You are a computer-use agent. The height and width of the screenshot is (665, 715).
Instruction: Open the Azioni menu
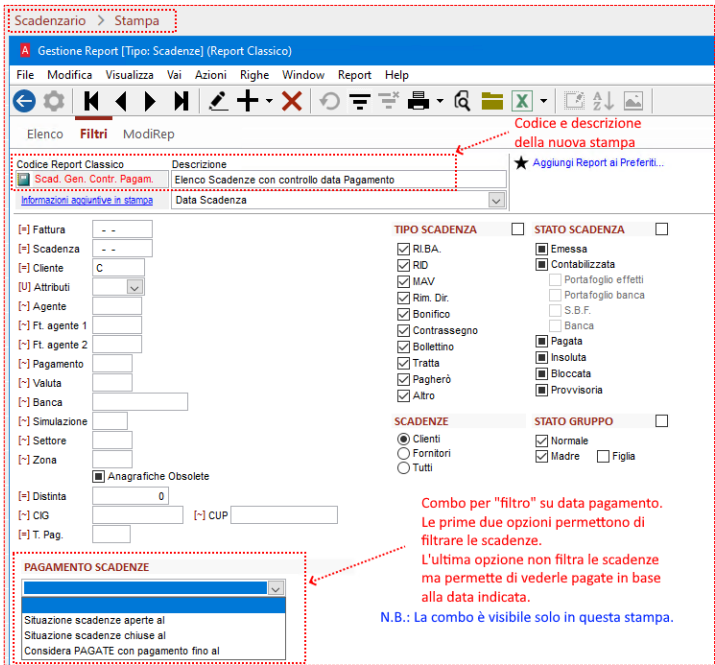coord(211,75)
